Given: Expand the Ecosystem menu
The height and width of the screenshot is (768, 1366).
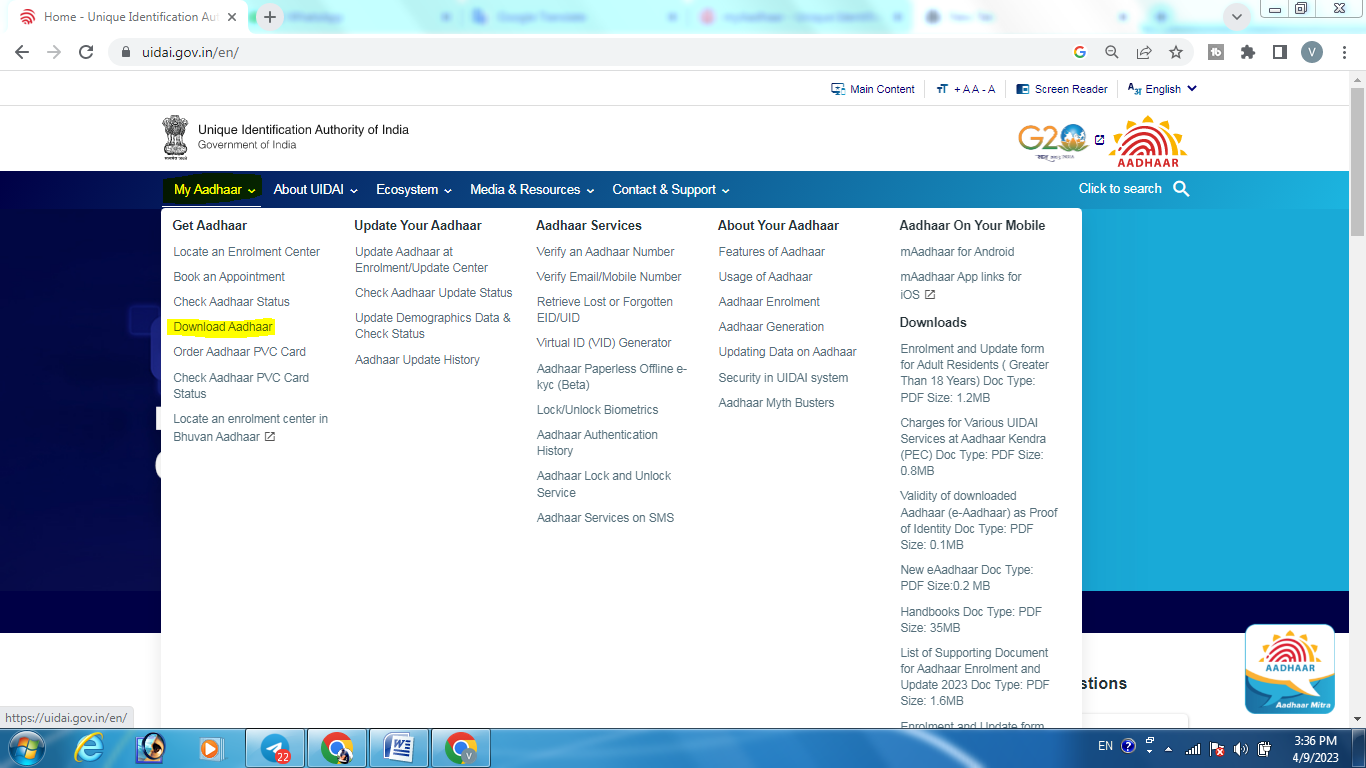Looking at the screenshot, I should tap(414, 189).
